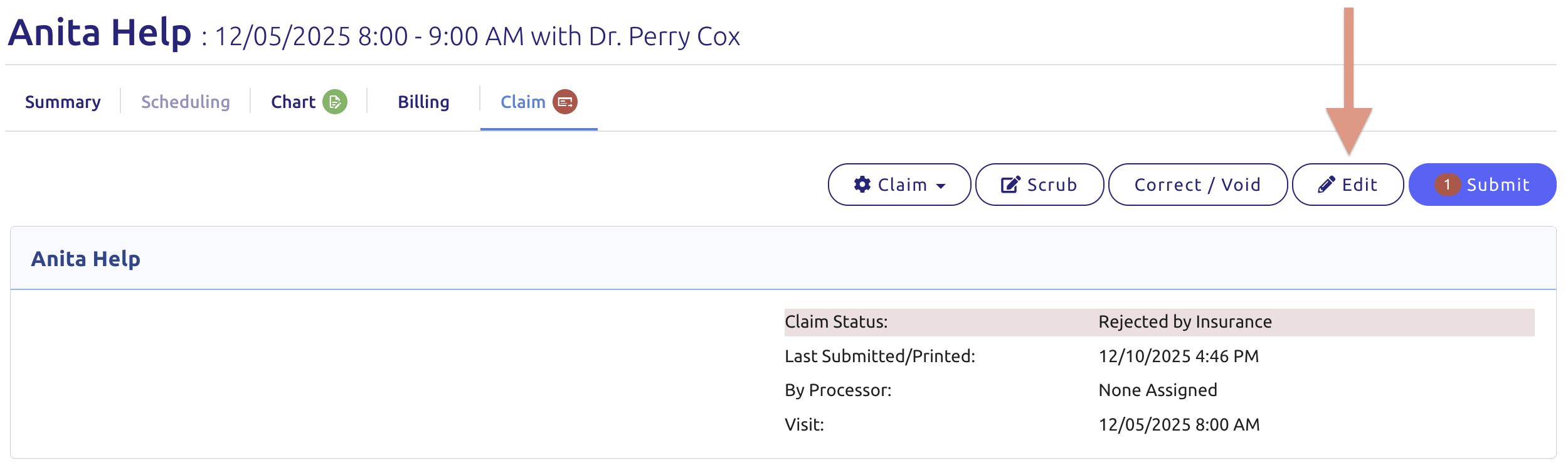Click the Scrub pencil-square icon

point(1010,185)
